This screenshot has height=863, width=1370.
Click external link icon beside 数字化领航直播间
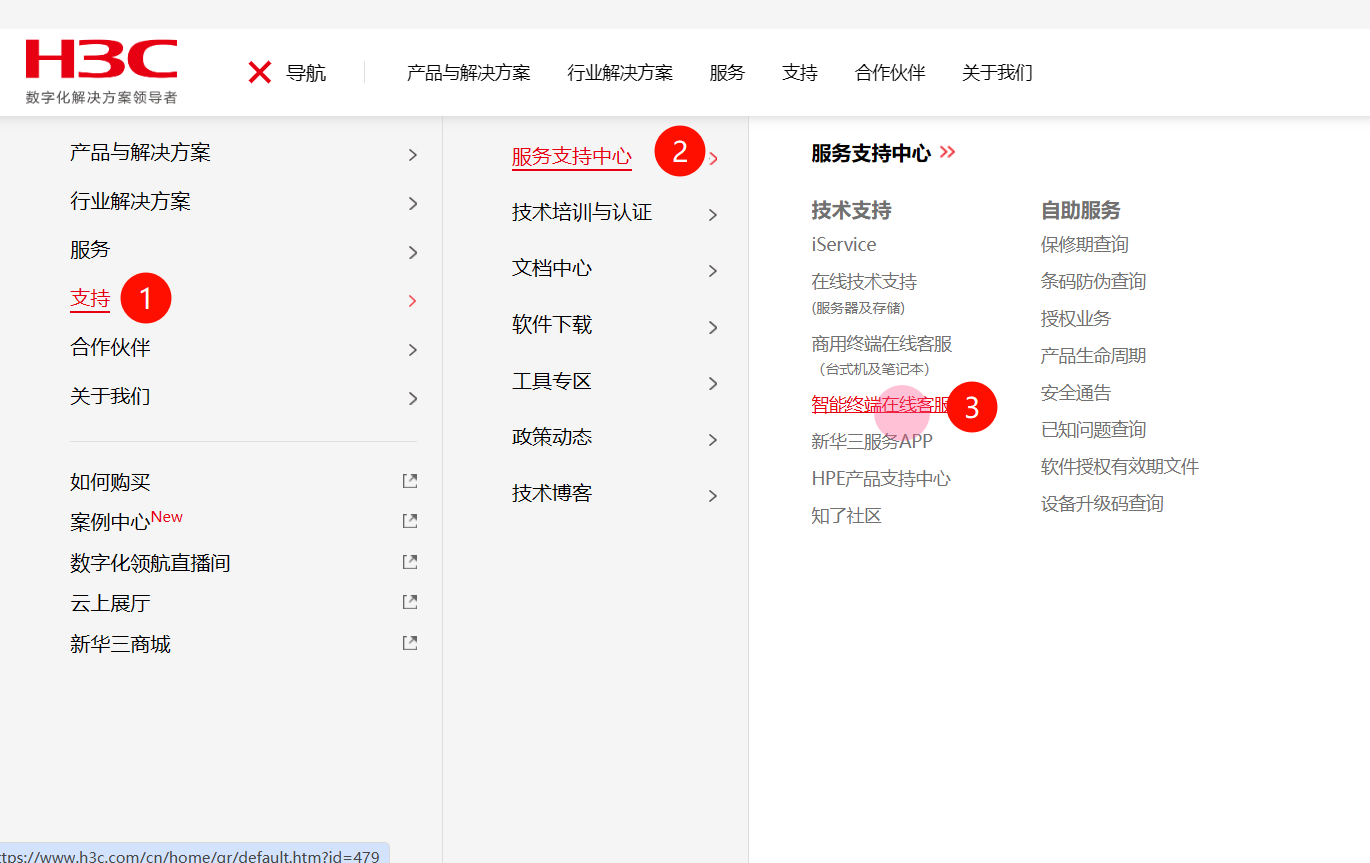click(x=409, y=562)
